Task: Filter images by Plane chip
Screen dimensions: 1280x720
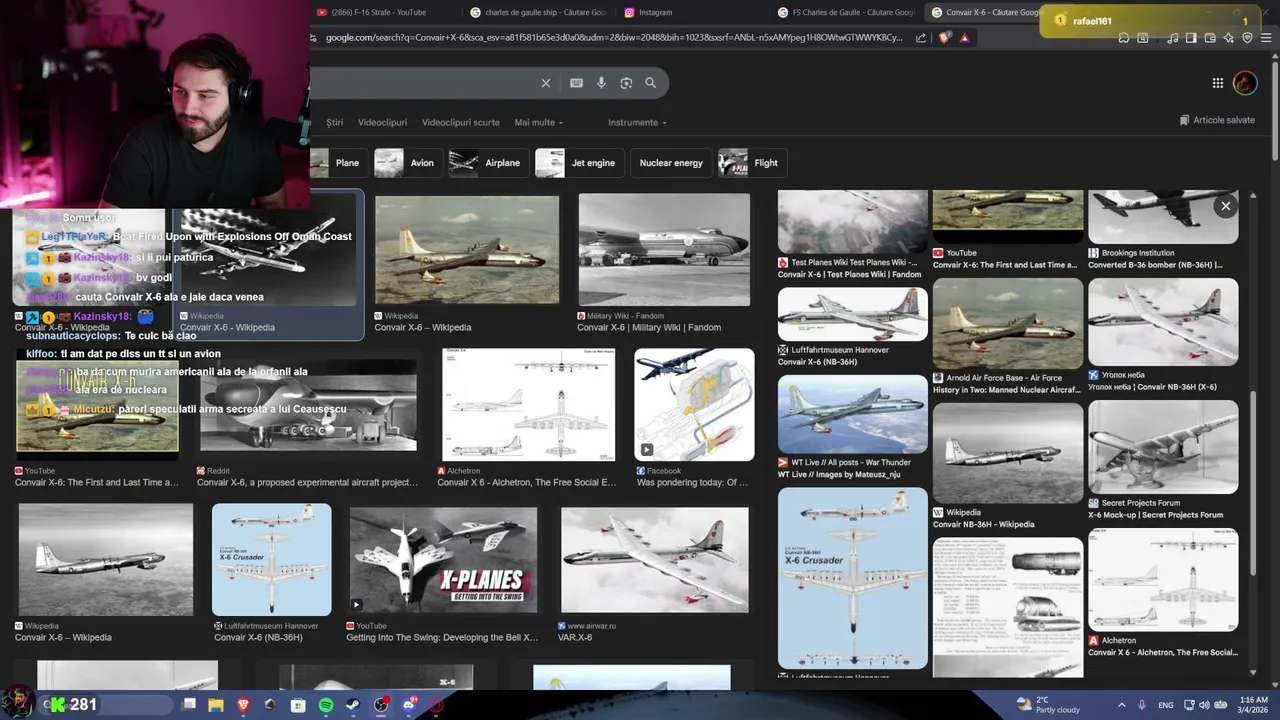Action: tap(338, 163)
